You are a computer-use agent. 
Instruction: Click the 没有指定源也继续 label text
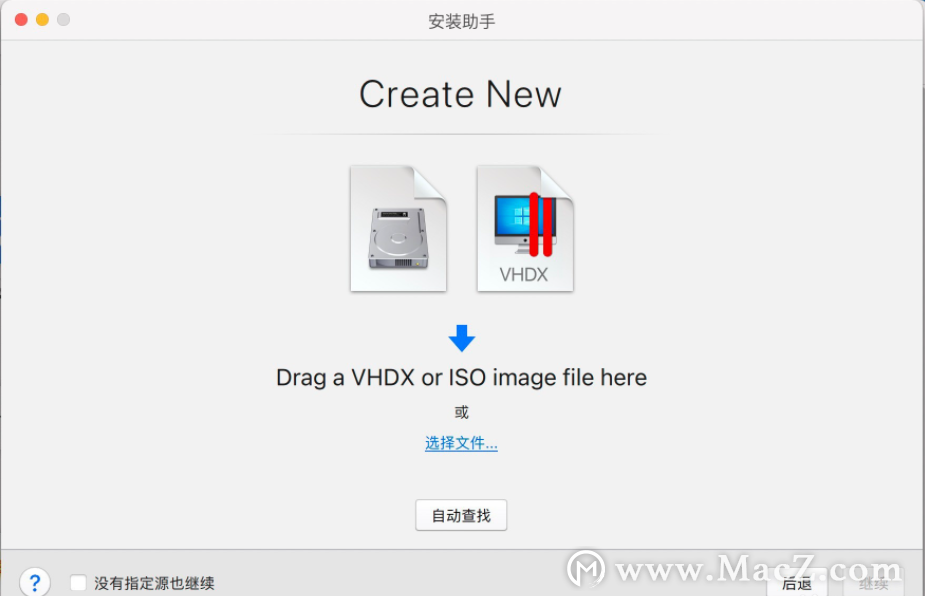(154, 583)
